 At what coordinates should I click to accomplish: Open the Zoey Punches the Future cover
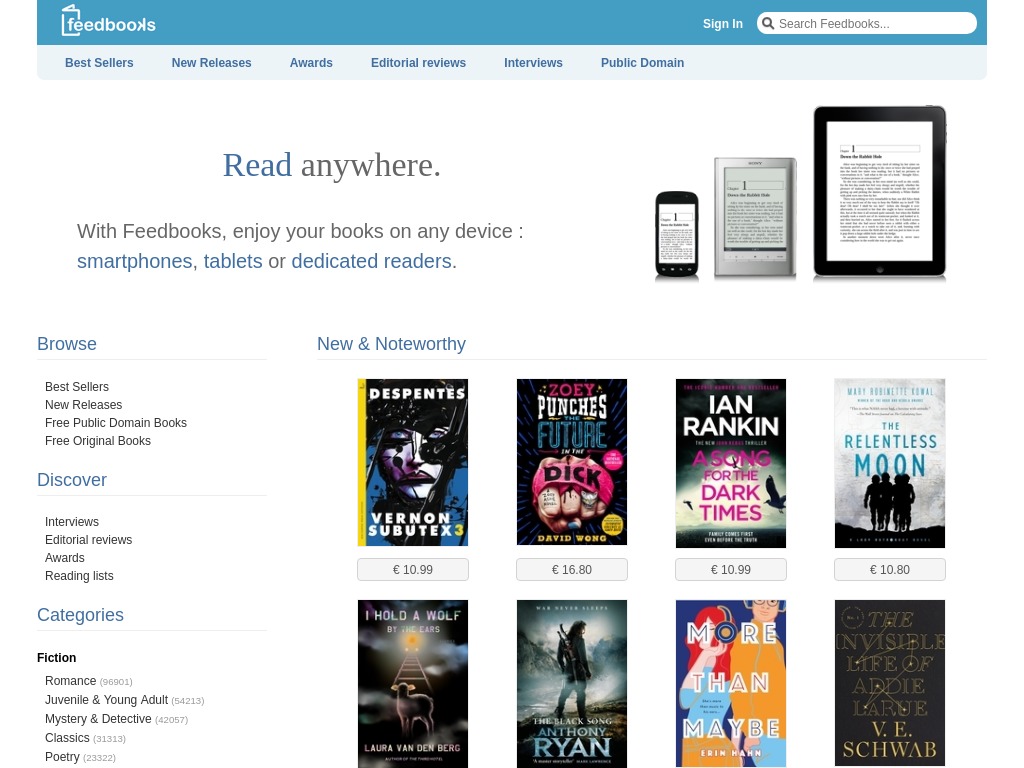(x=572, y=462)
